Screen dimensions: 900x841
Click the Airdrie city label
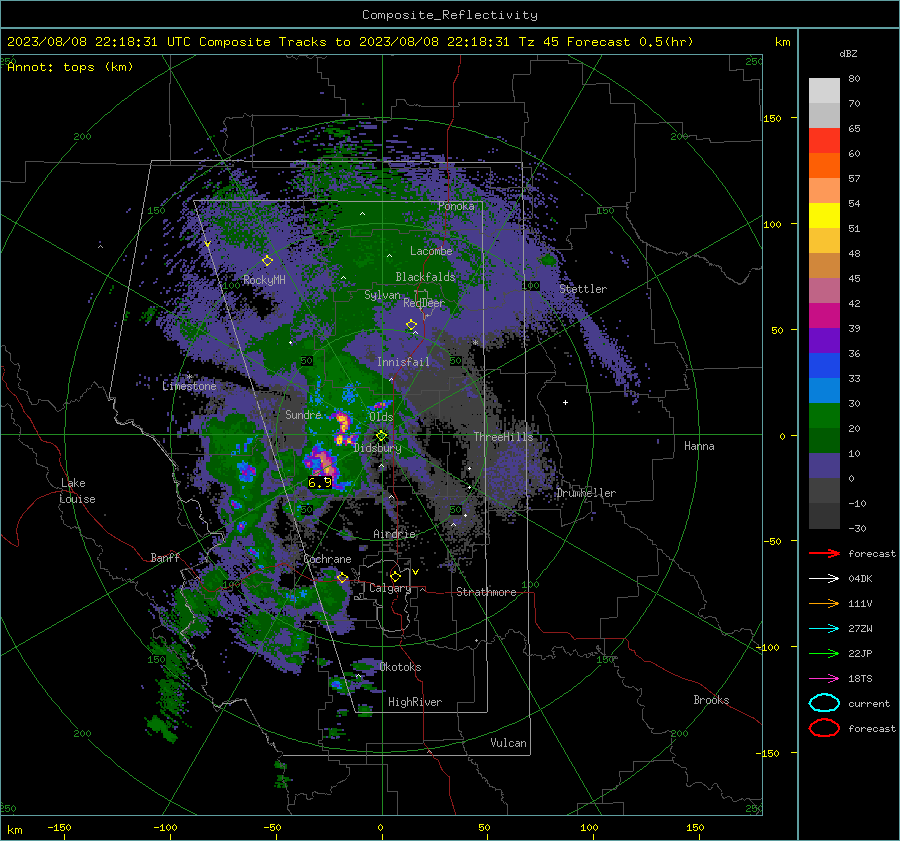(394, 534)
